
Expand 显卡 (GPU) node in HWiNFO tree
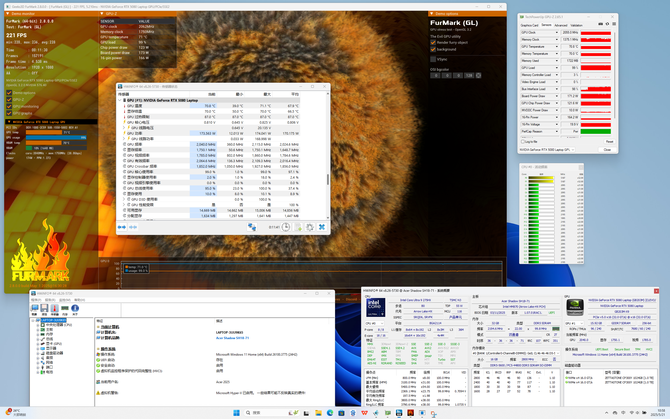pyautogui.click(x=38, y=344)
